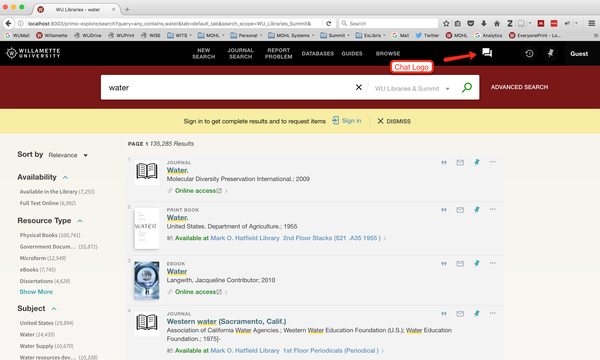Expand Water ebook Online access chevron
600x360 pixels.
226,292
